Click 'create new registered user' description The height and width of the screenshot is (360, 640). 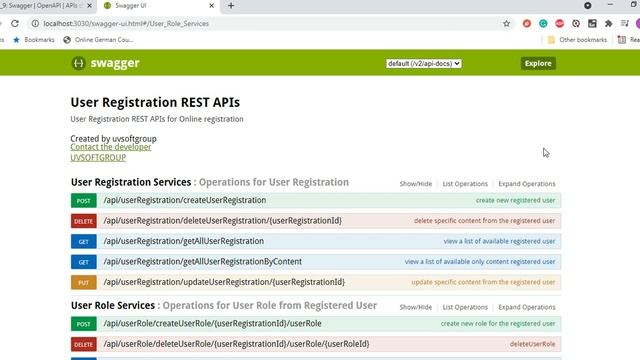coord(515,200)
